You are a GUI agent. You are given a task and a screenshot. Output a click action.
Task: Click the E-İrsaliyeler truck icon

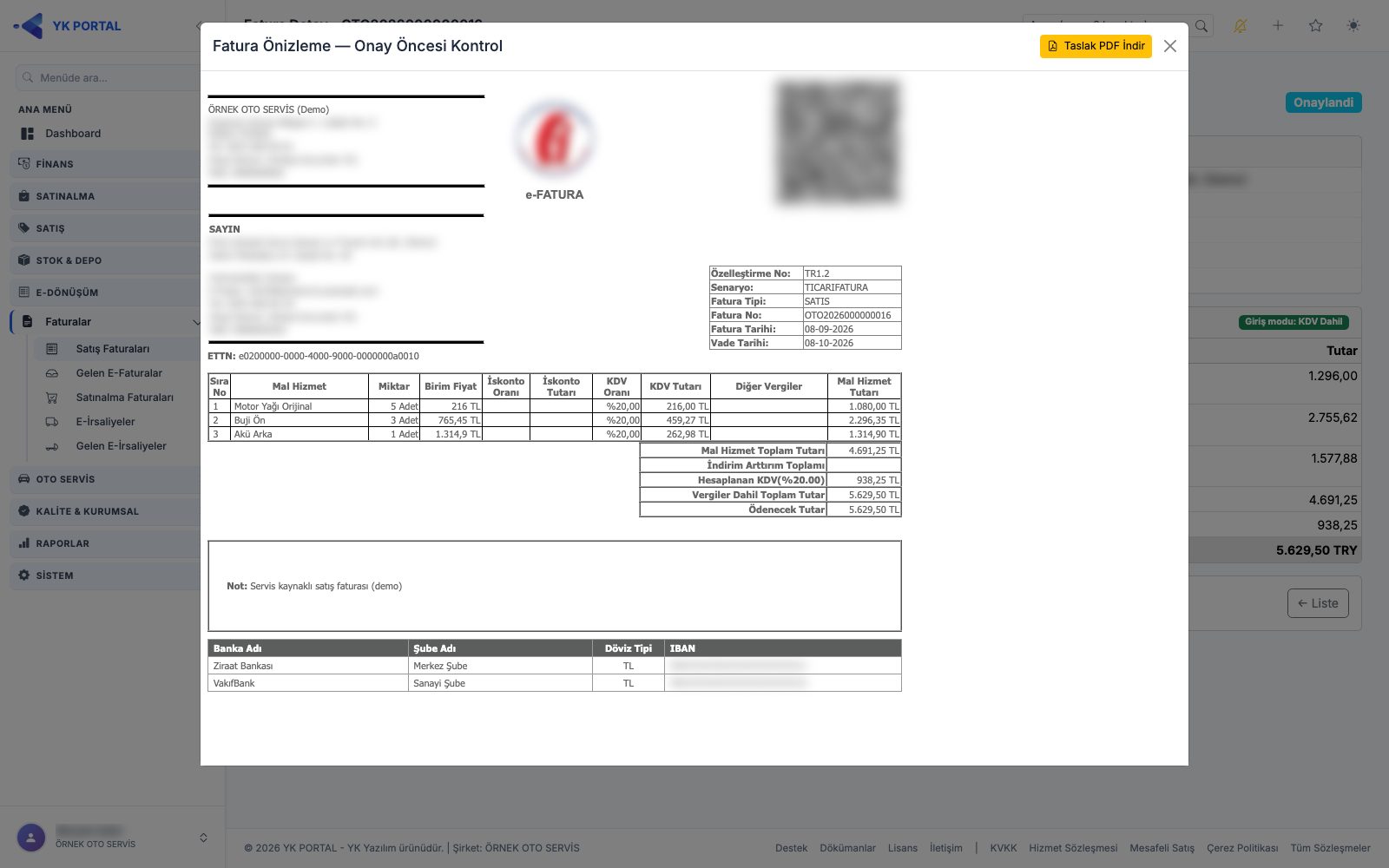pos(52,422)
